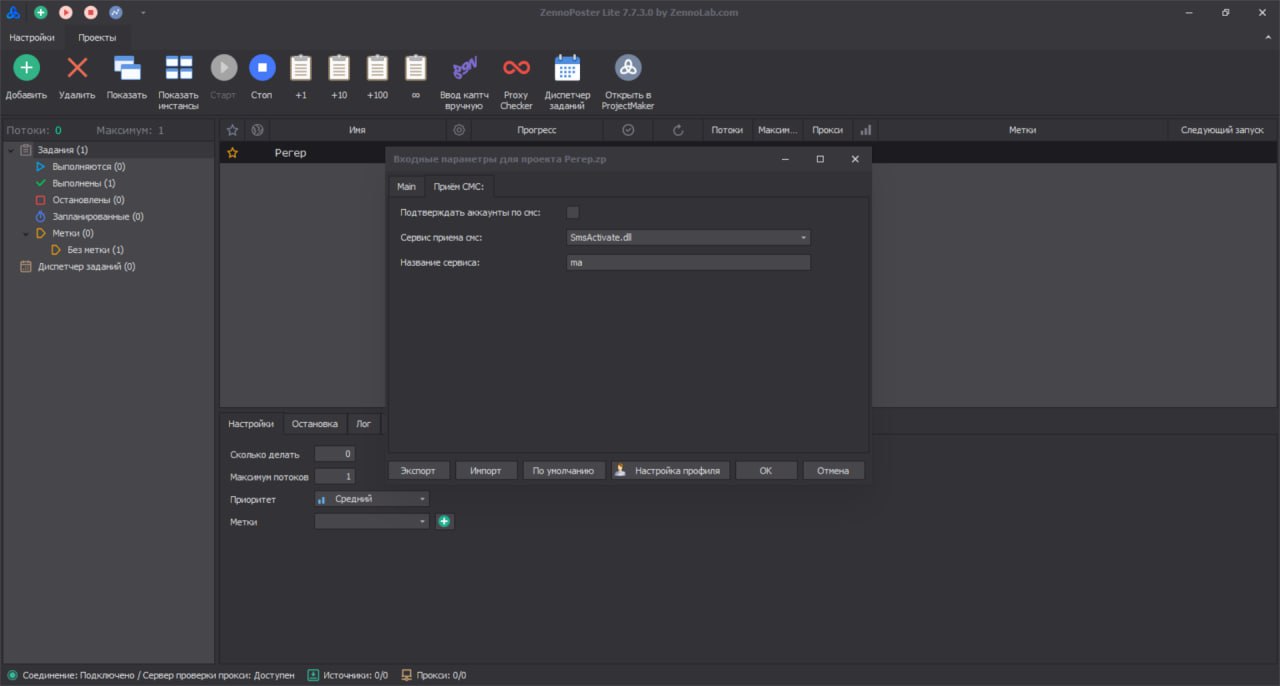Click the Импорт button
The width and height of the screenshot is (1280, 686).
(486, 471)
